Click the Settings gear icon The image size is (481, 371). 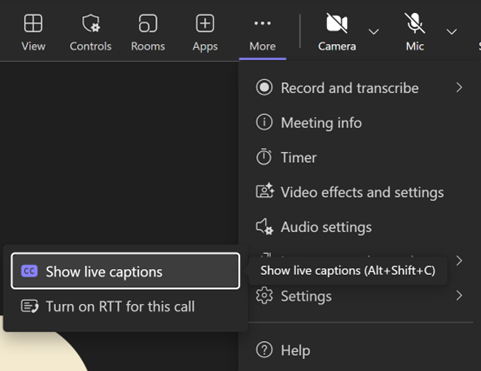coord(264,295)
